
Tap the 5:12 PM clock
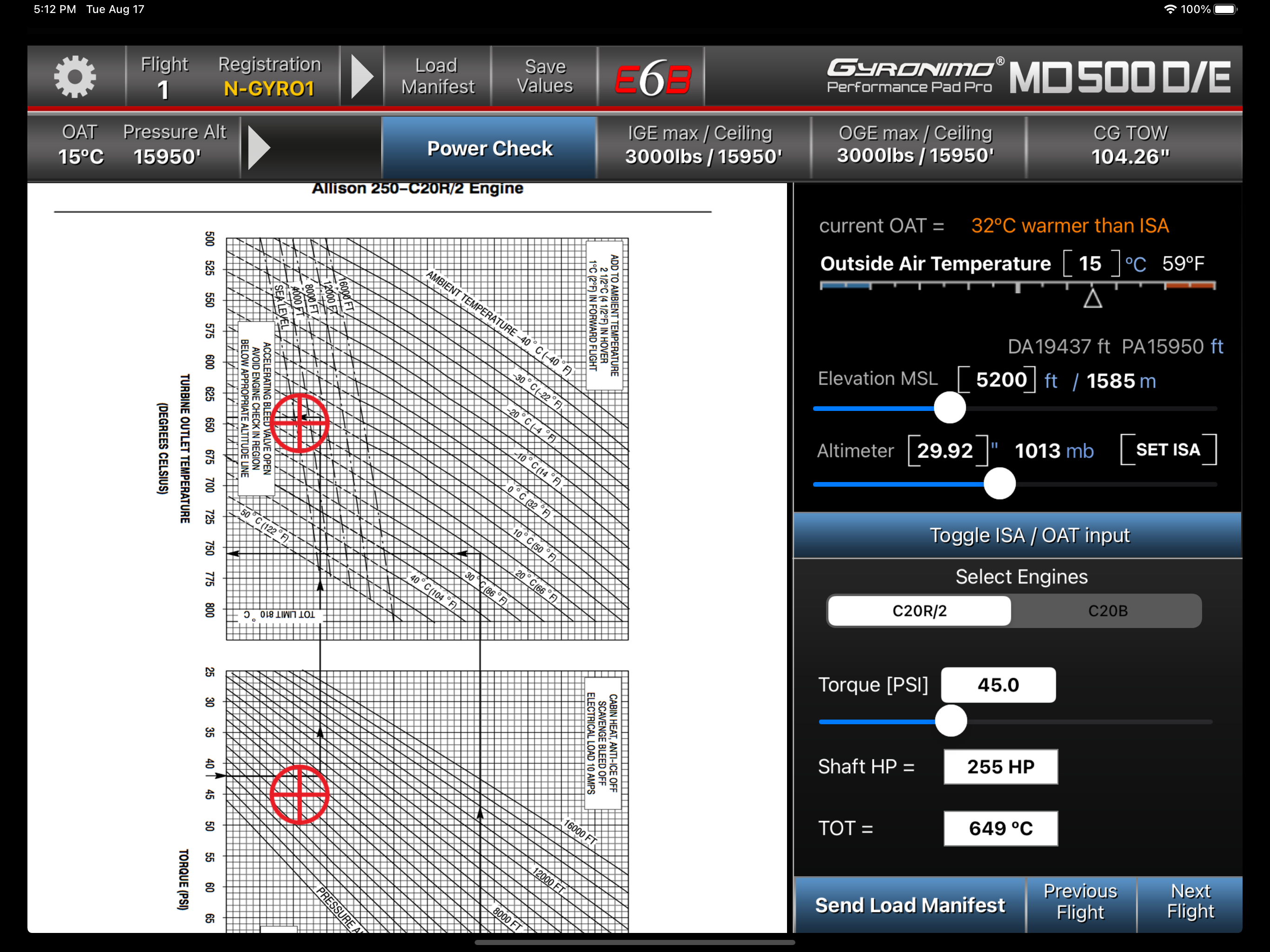point(54,9)
